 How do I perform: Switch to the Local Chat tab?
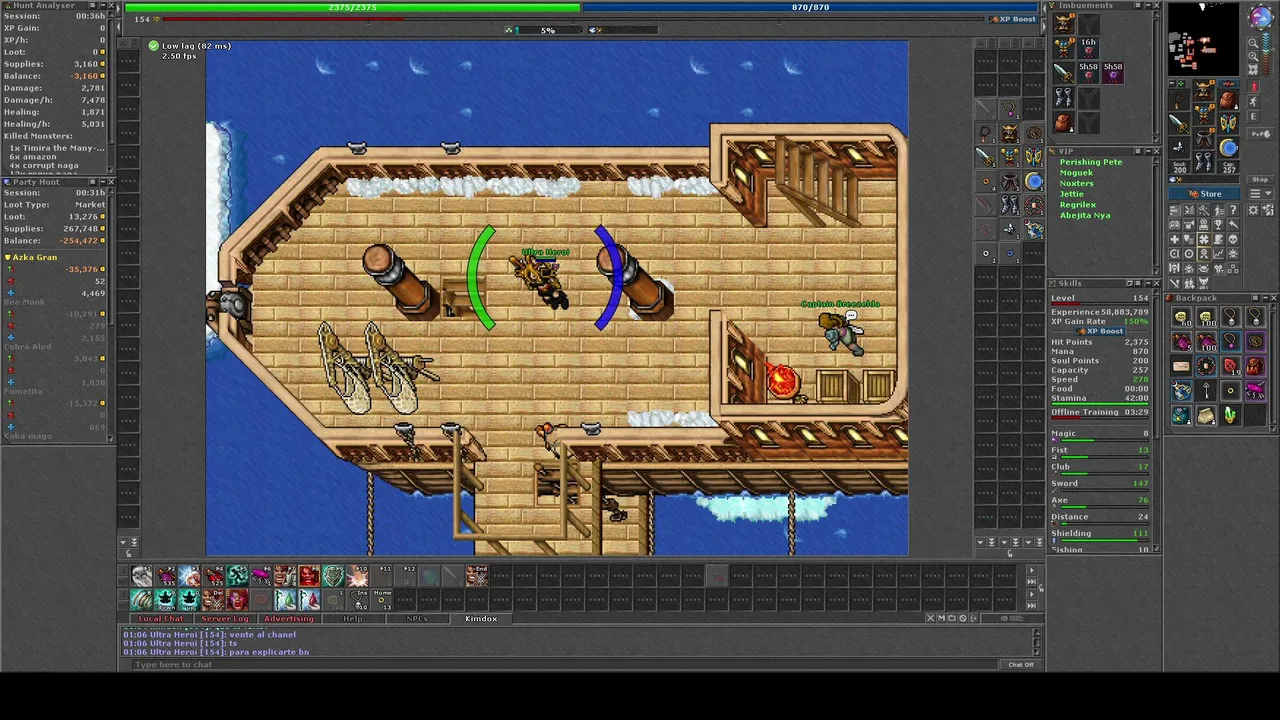(x=161, y=619)
